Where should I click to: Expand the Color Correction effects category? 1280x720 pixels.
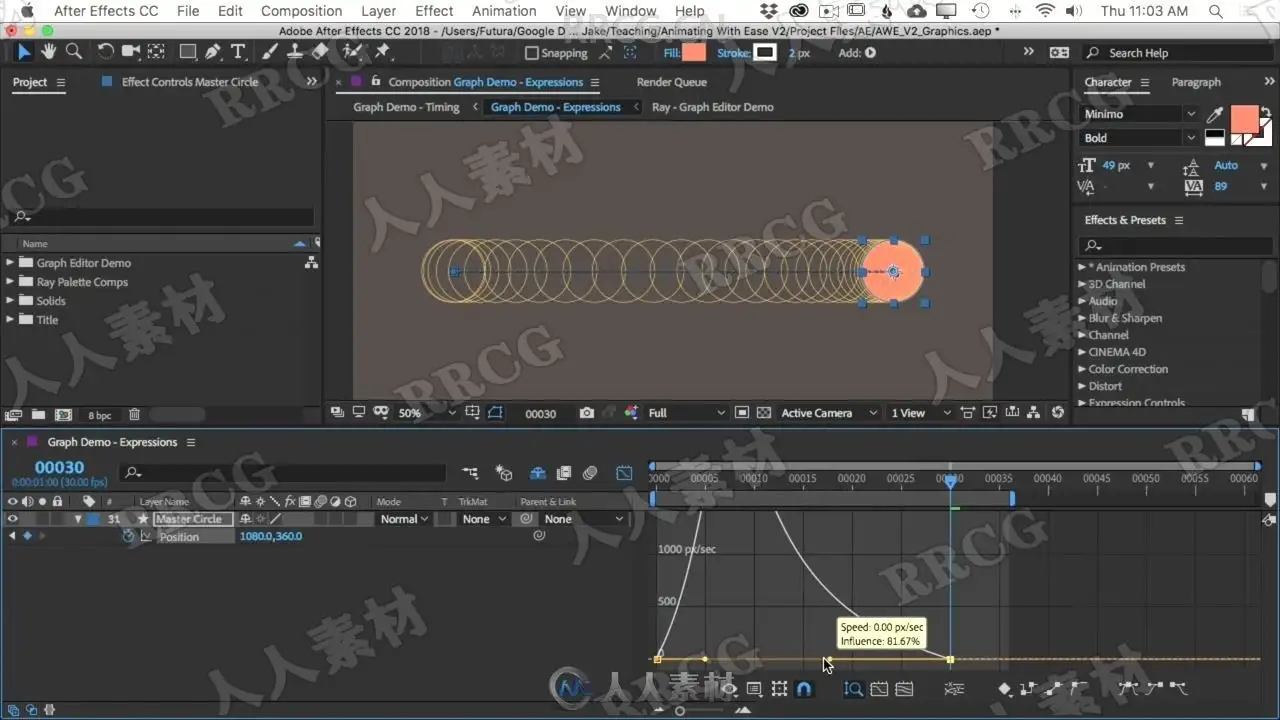point(1082,369)
